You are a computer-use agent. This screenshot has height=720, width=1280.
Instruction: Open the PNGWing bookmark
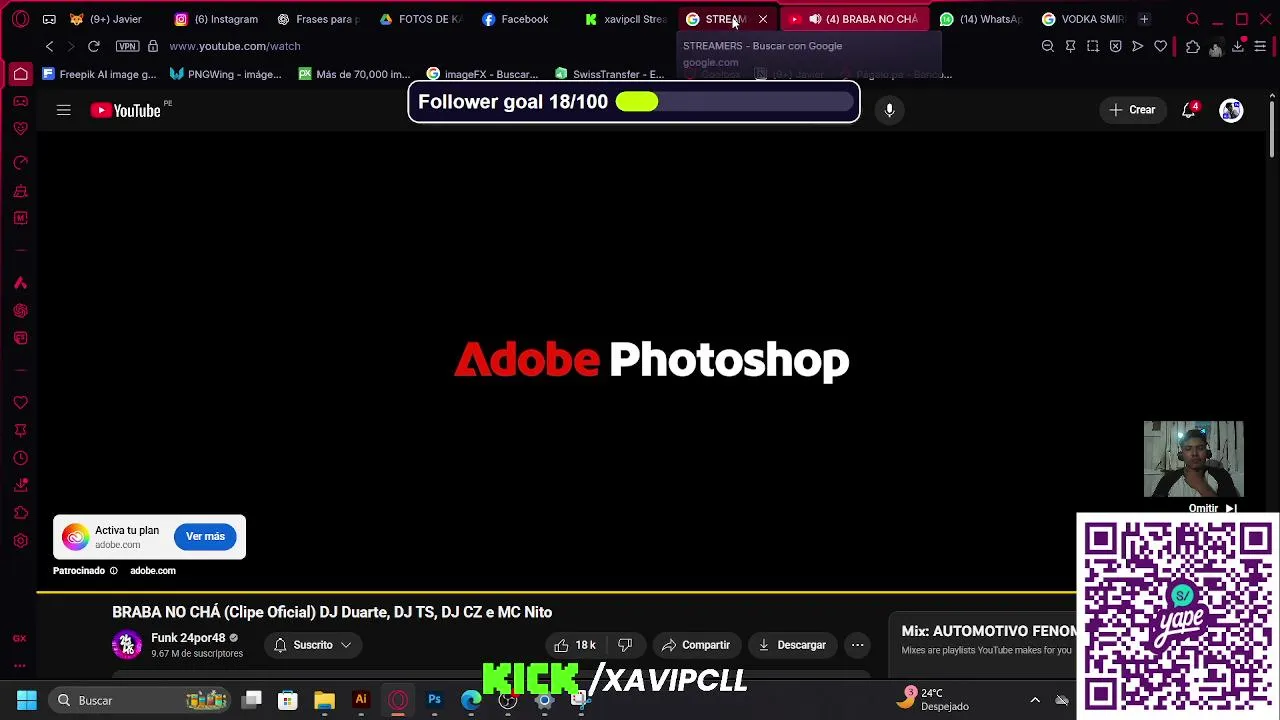[226, 74]
